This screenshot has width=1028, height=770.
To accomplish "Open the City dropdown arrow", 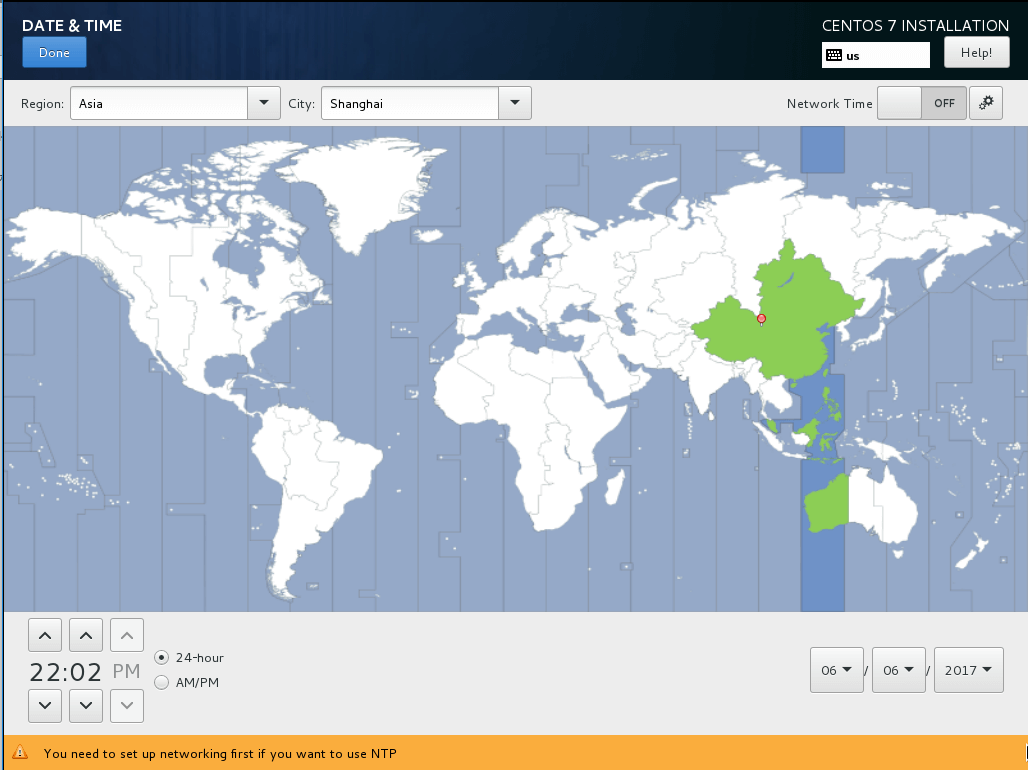I will tap(515, 103).
